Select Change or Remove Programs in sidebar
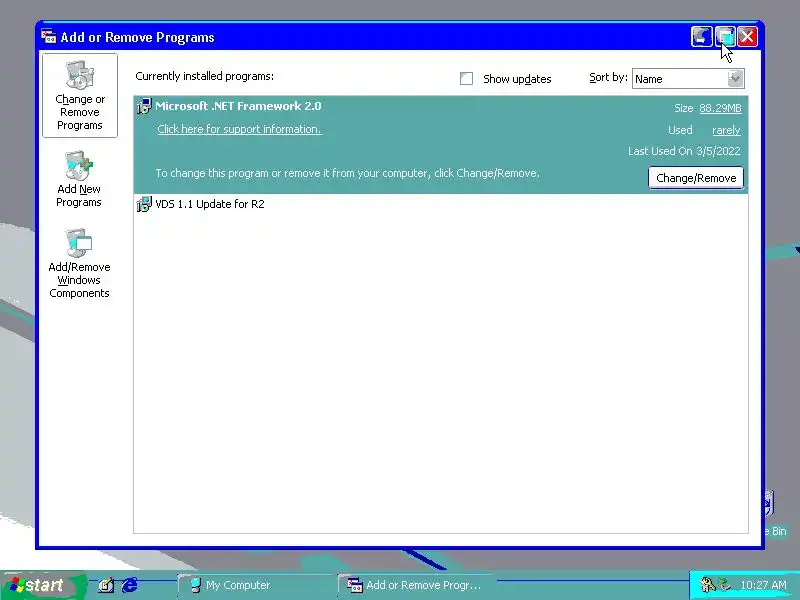The width and height of the screenshot is (800, 600). click(x=80, y=95)
